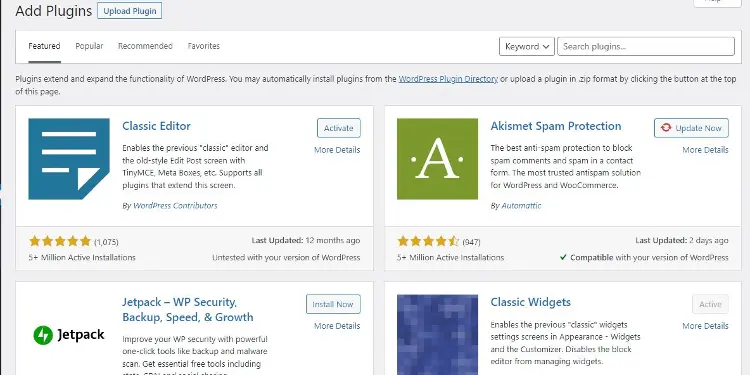This screenshot has height=375, width=750.
Task: Open the Akismet Spam Protection title link
Action: pos(556,126)
